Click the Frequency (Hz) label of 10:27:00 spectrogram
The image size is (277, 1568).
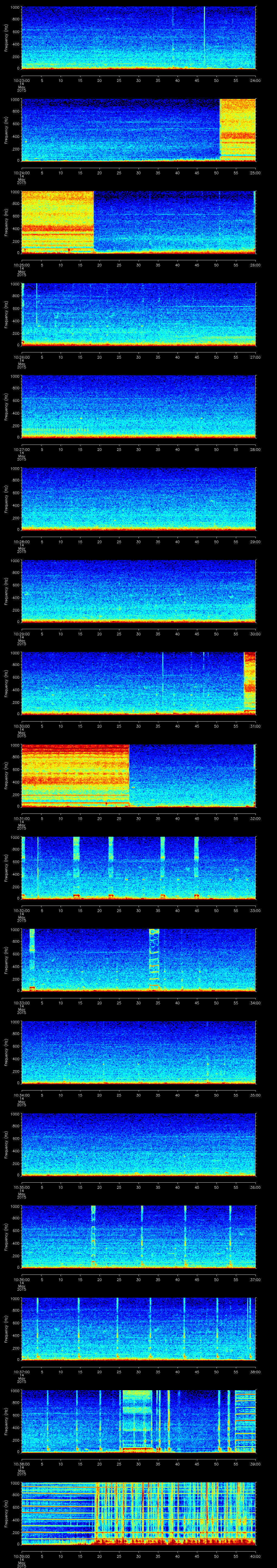click(6, 406)
